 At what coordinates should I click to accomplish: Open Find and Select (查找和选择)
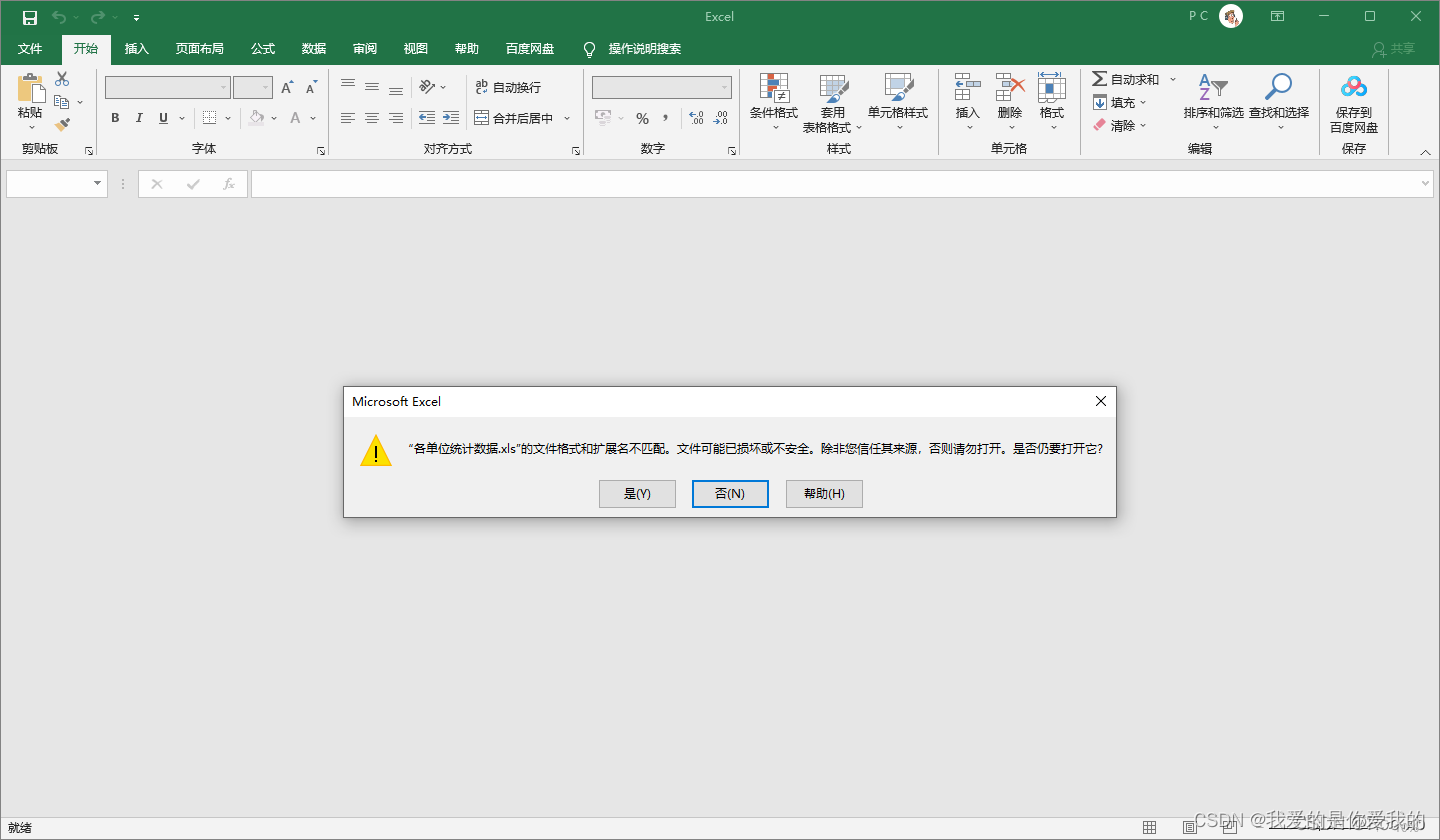pyautogui.click(x=1278, y=103)
